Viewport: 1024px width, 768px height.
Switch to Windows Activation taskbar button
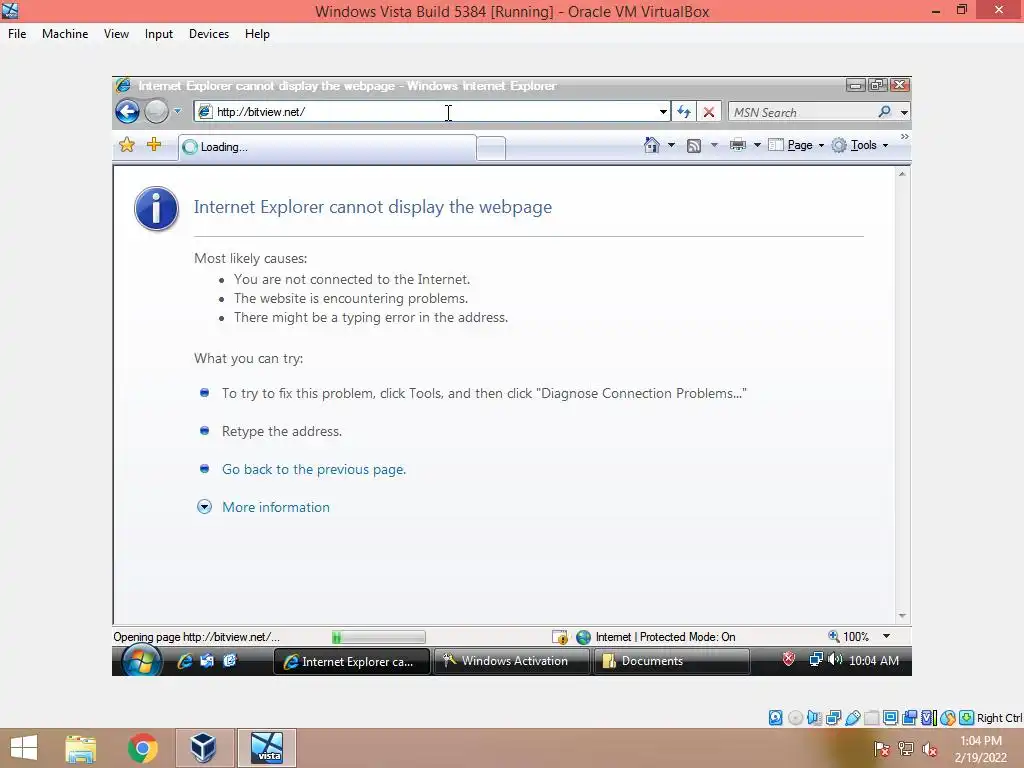pyautogui.click(x=511, y=661)
